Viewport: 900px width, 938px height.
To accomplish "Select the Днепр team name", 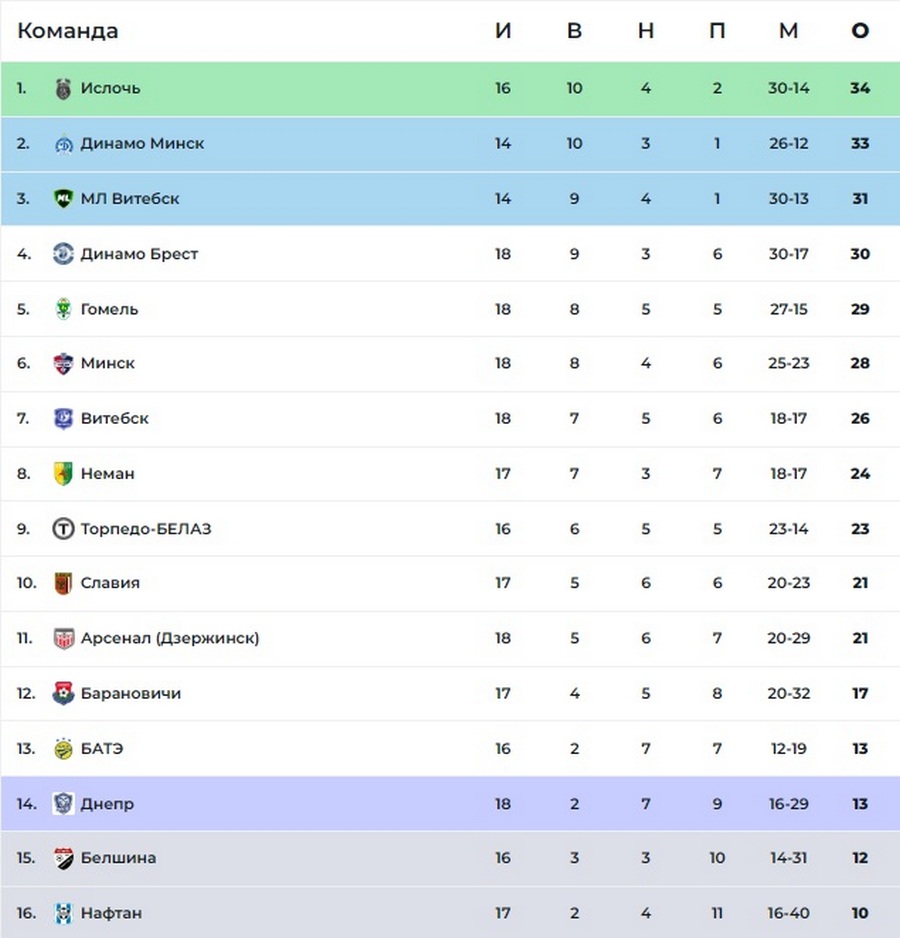I will click(x=108, y=804).
